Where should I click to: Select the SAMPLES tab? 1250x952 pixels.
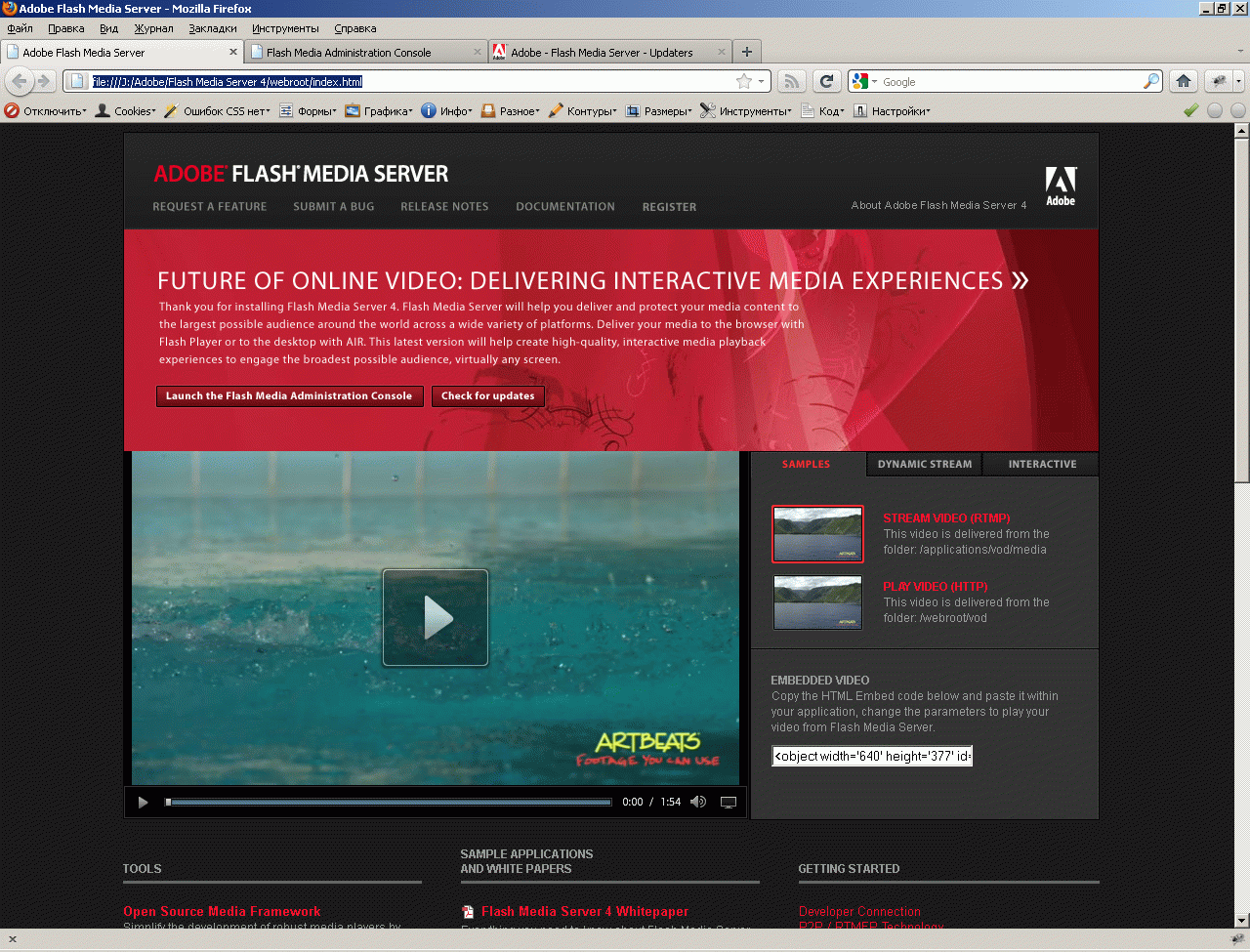click(x=806, y=464)
